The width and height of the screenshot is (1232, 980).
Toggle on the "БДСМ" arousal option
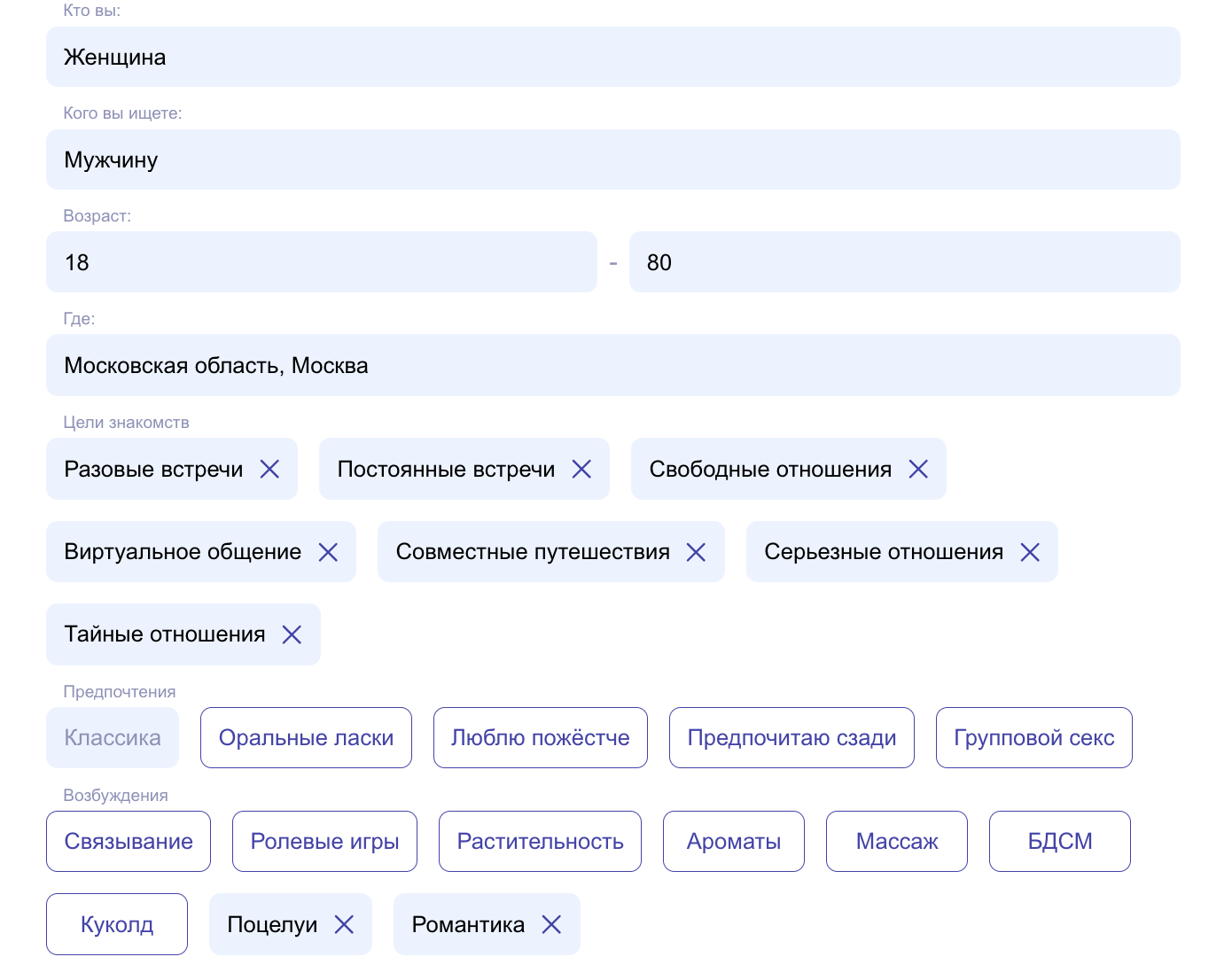(1059, 841)
